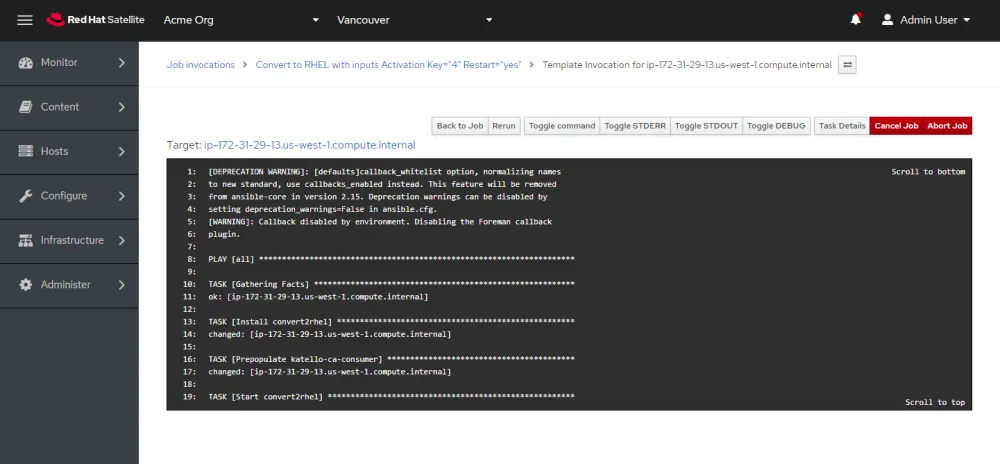Click the Monitor dashboard icon
The width and height of the screenshot is (1000, 464).
pyautogui.click(x=26, y=63)
